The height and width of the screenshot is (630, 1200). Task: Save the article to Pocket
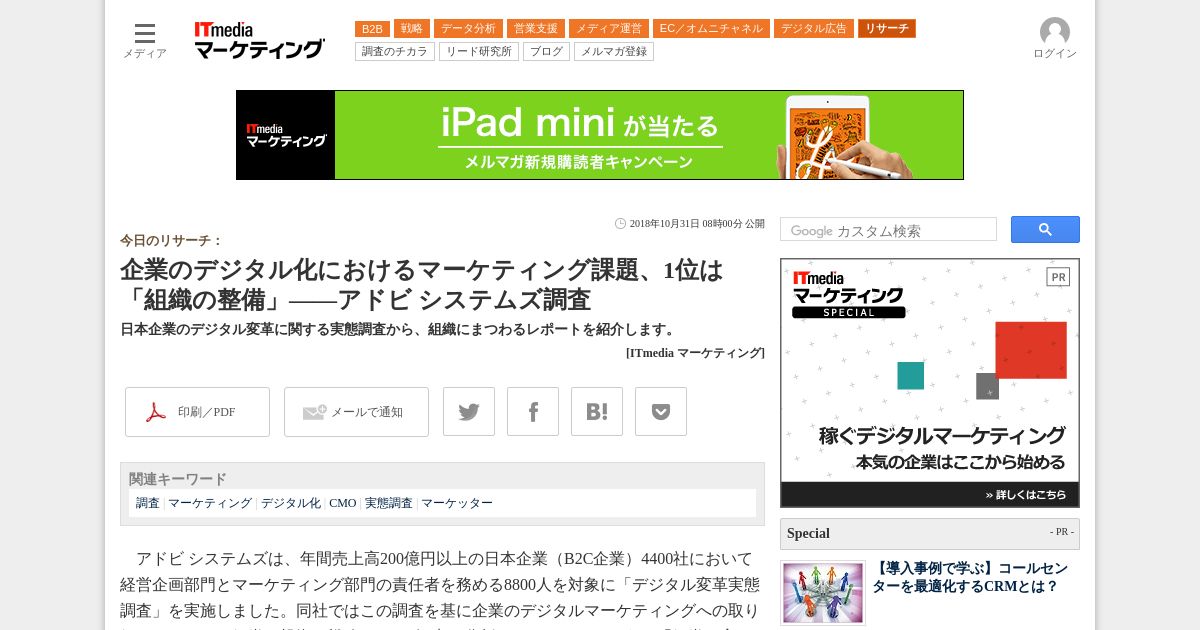661,412
